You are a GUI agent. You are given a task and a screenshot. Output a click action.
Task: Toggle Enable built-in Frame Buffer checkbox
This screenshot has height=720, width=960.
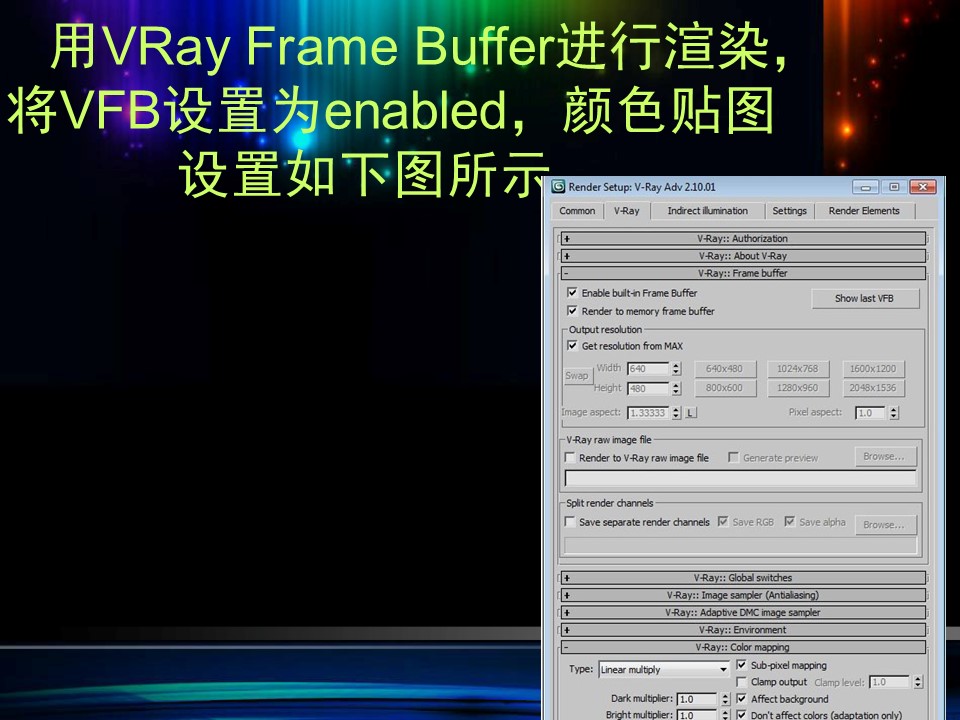pos(572,293)
